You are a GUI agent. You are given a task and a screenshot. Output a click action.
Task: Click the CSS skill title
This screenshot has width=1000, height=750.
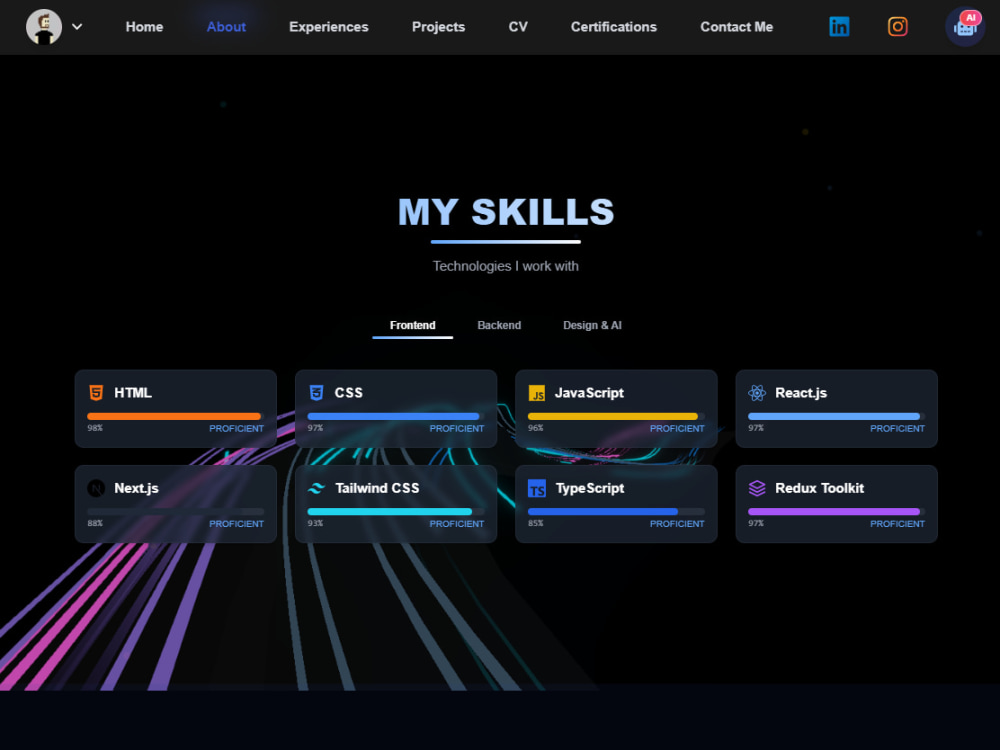click(x=349, y=393)
